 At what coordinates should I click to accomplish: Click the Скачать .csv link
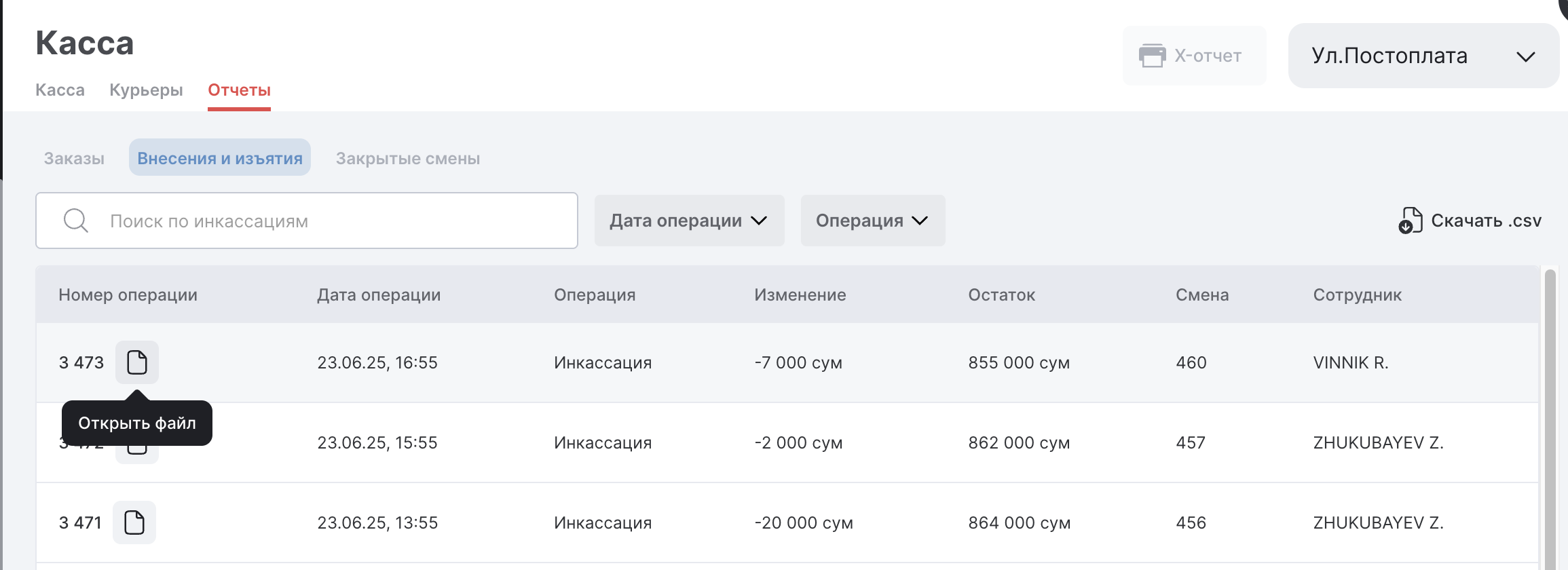click(x=1485, y=221)
